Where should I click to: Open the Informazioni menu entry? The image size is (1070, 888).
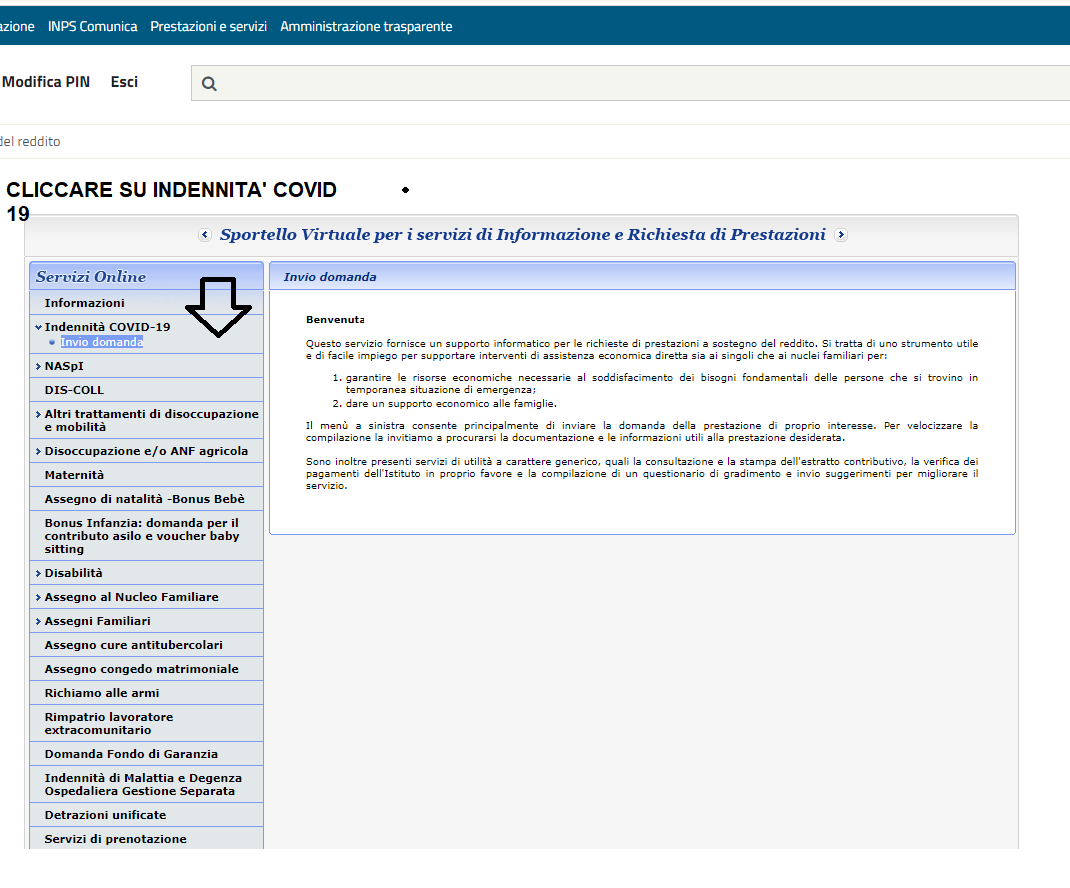85,303
